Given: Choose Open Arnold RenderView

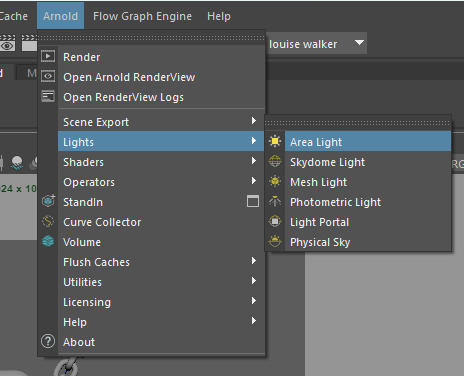Looking at the screenshot, I should pos(161,77).
